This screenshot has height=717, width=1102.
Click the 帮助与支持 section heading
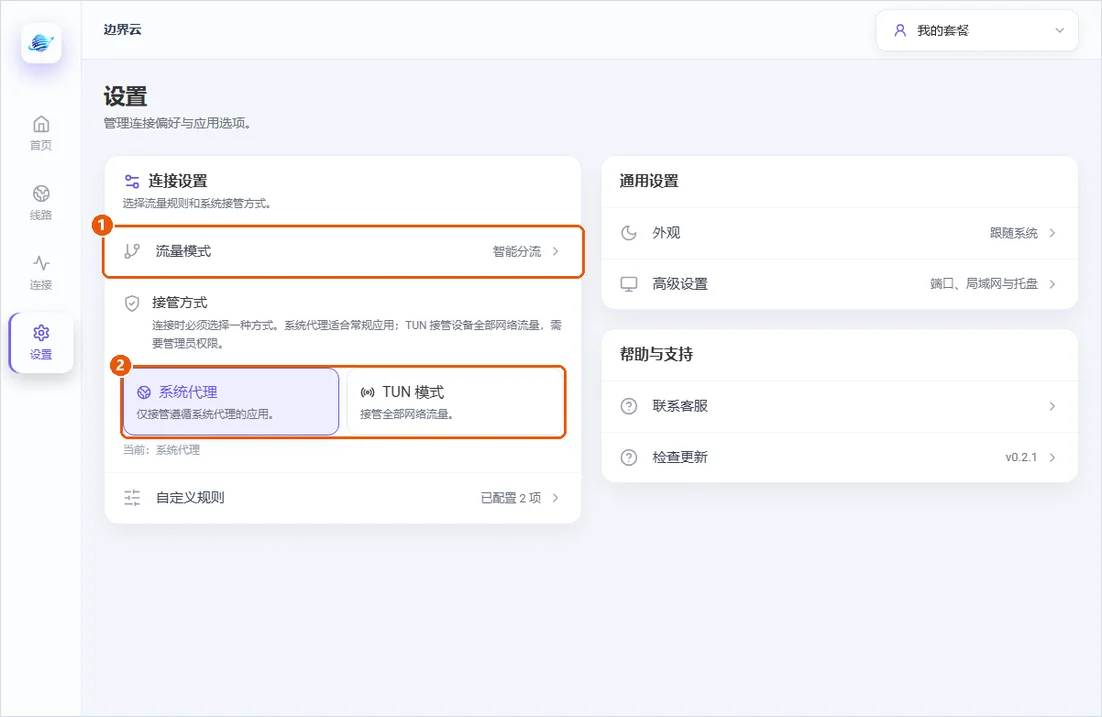(x=656, y=354)
